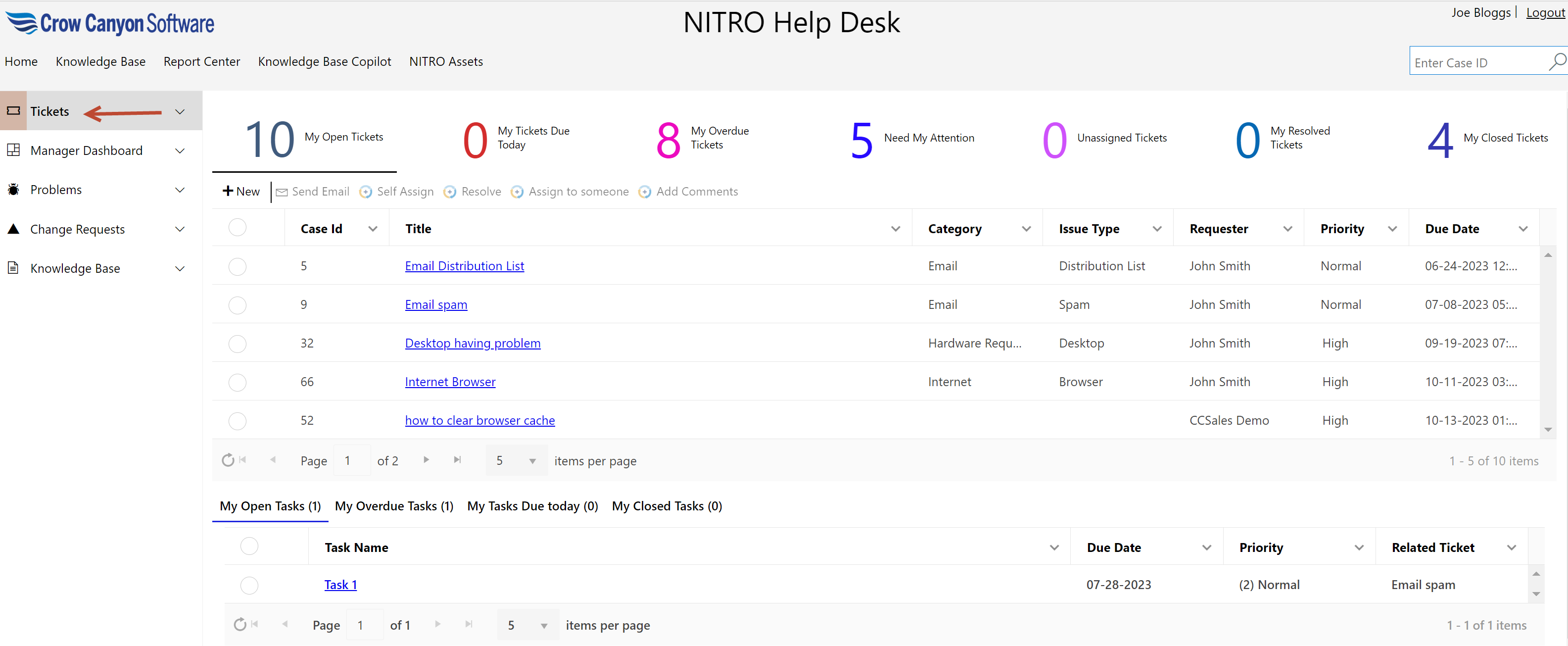
Task: Open tasks items per page dropdown
Action: (x=528, y=625)
